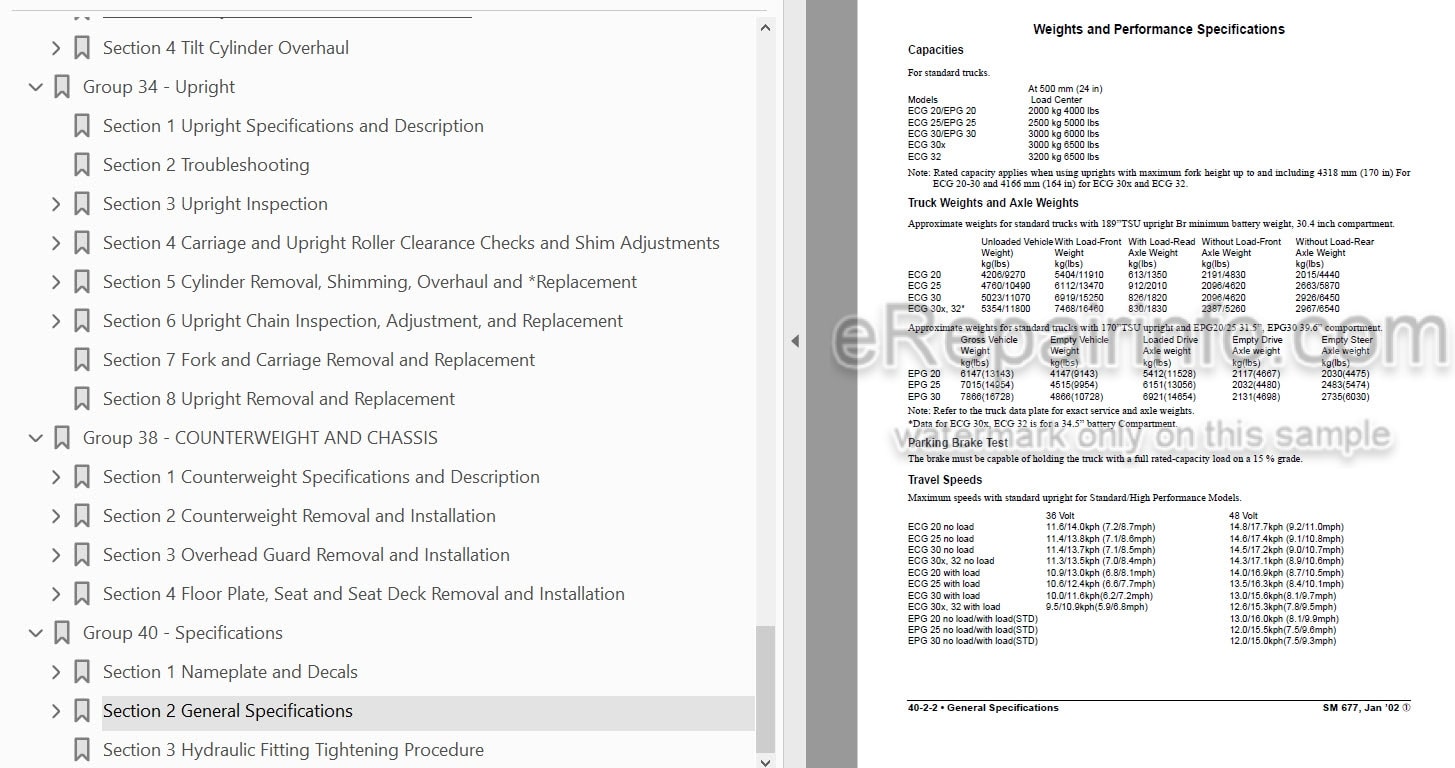
Task: Click bookmark icon of Section 2 Troubleshooting
Action: point(82,165)
